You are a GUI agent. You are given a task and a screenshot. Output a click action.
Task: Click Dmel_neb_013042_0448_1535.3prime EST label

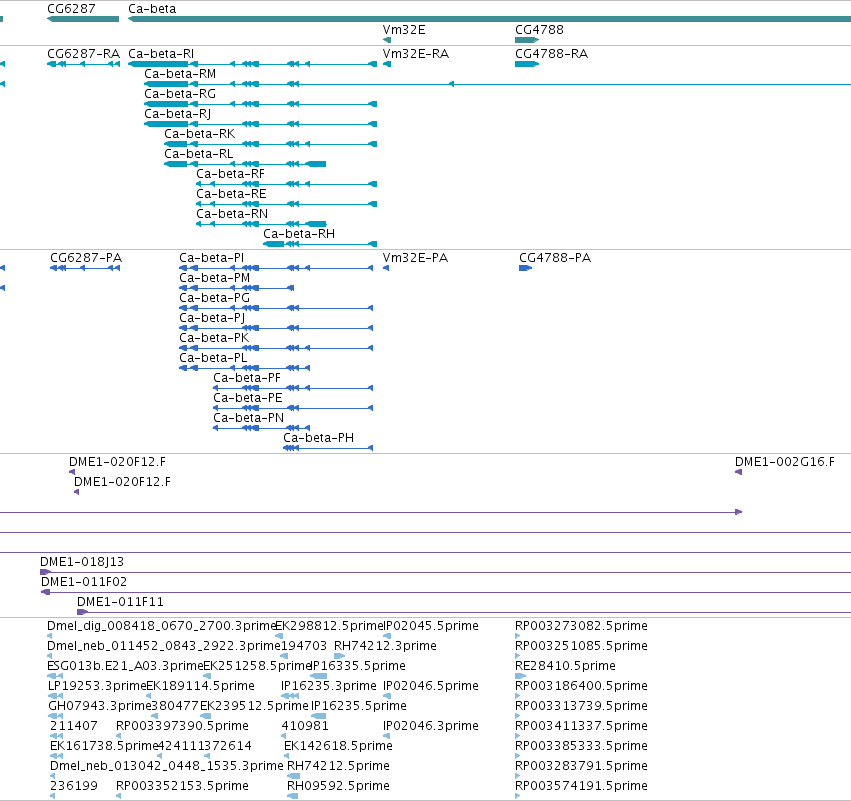(x=167, y=766)
